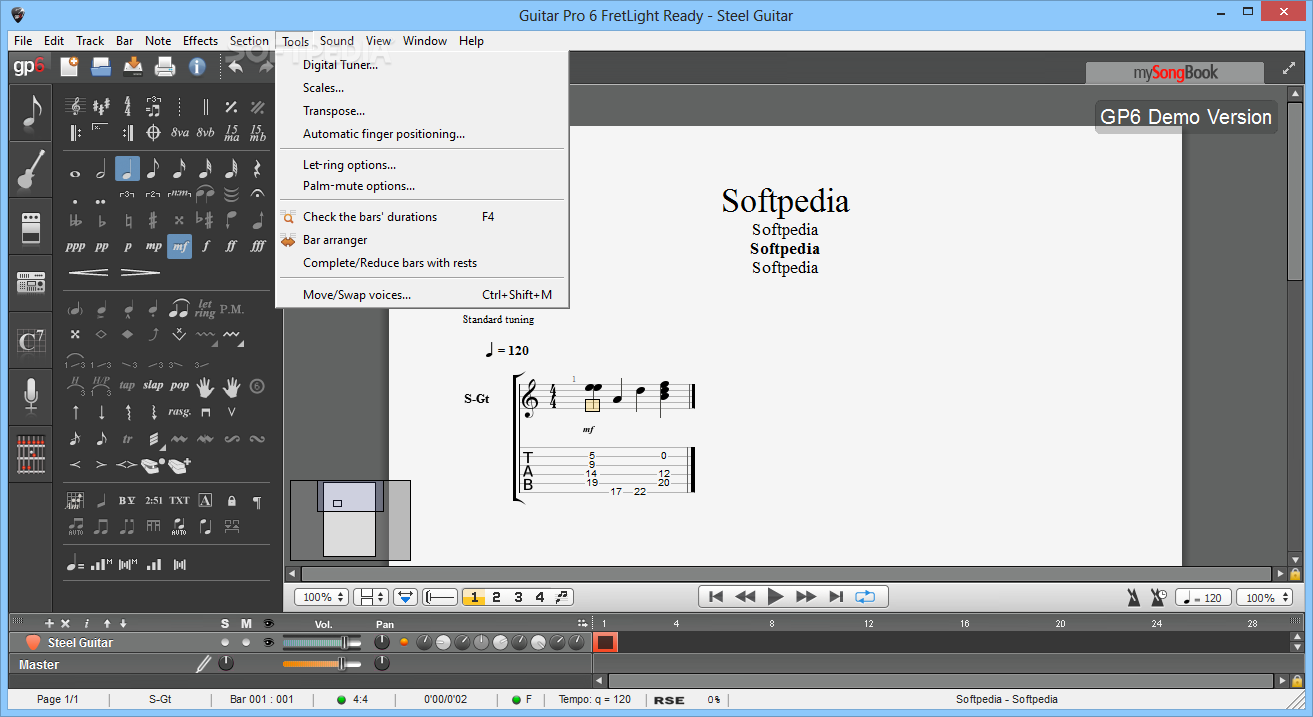This screenshot has width=1313, height=717.
Task: Click the play button
Action: (x=775, y=597)
